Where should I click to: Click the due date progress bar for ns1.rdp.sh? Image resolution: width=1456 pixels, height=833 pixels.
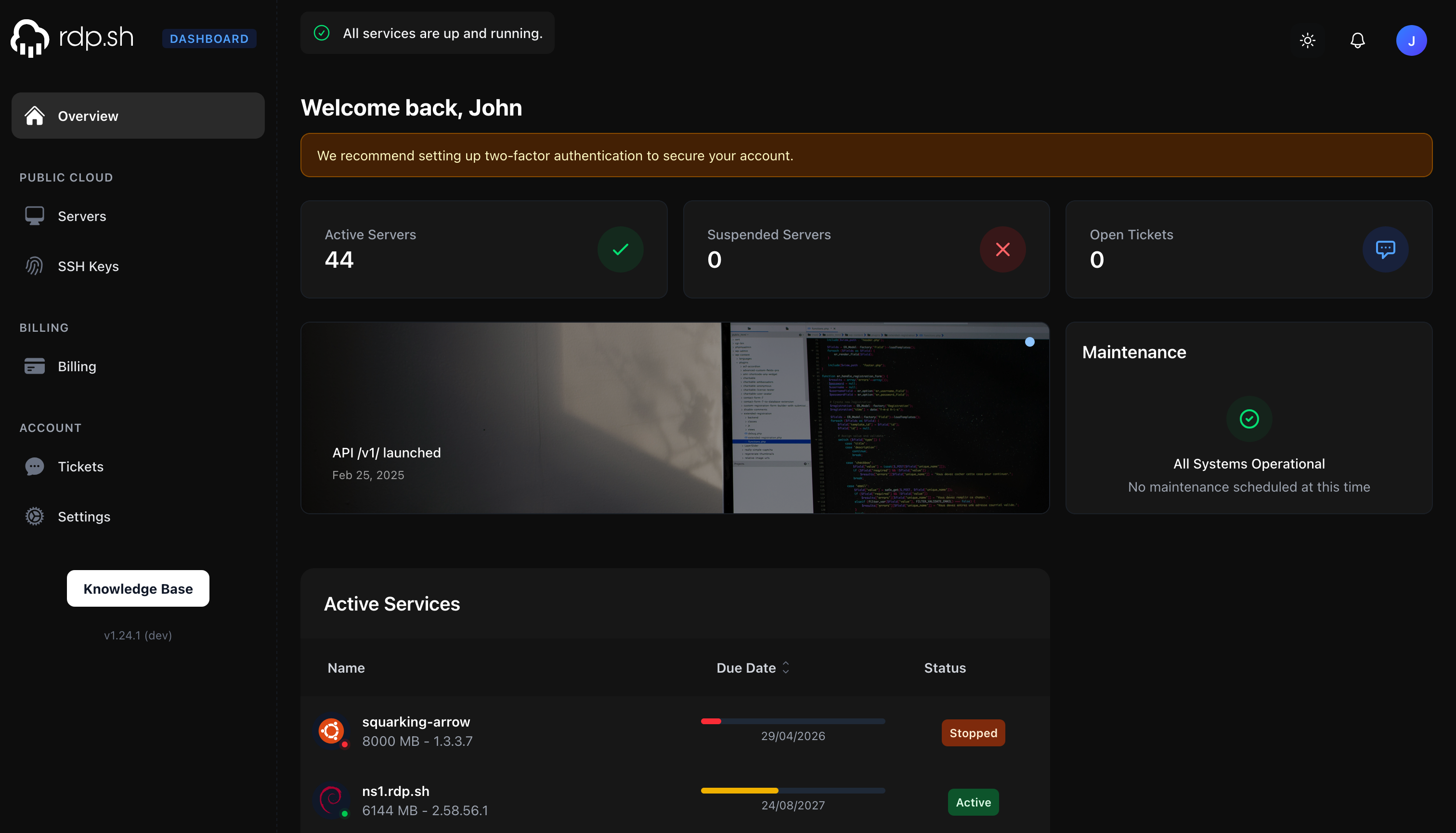pyautogui.click(x=793, y=790)
